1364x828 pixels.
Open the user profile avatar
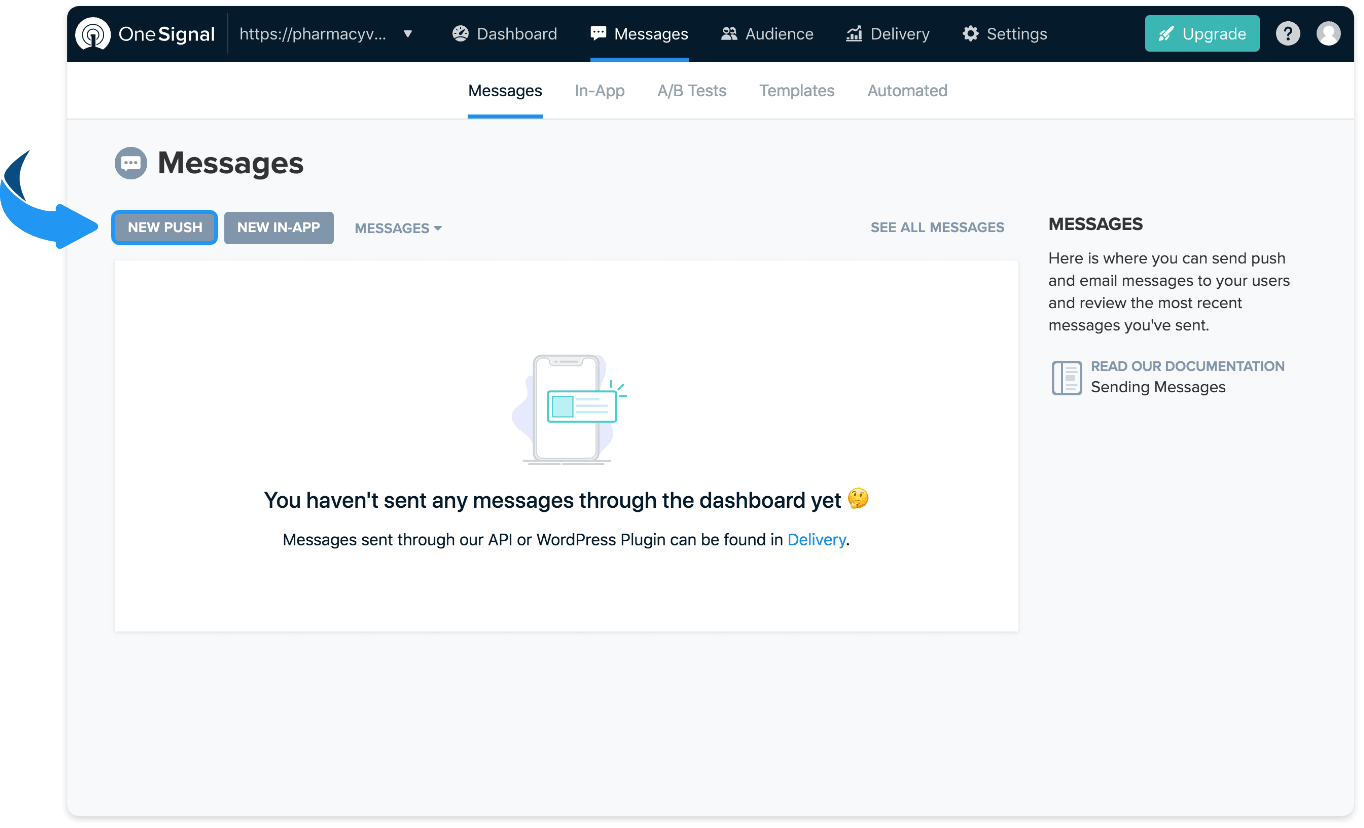point(1328,34)
